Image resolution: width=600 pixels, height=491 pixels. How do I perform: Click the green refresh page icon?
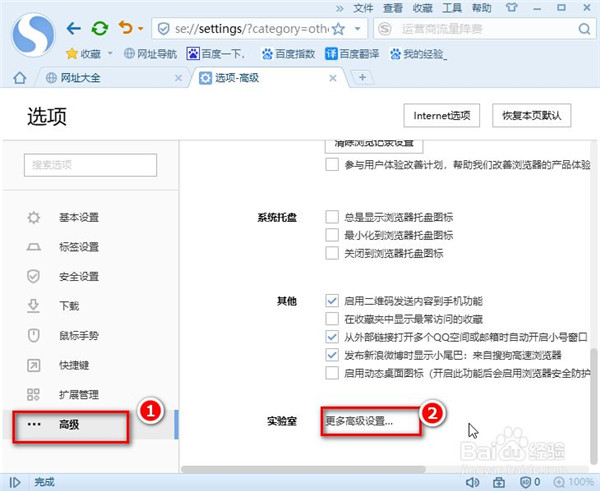coord(100,28)
